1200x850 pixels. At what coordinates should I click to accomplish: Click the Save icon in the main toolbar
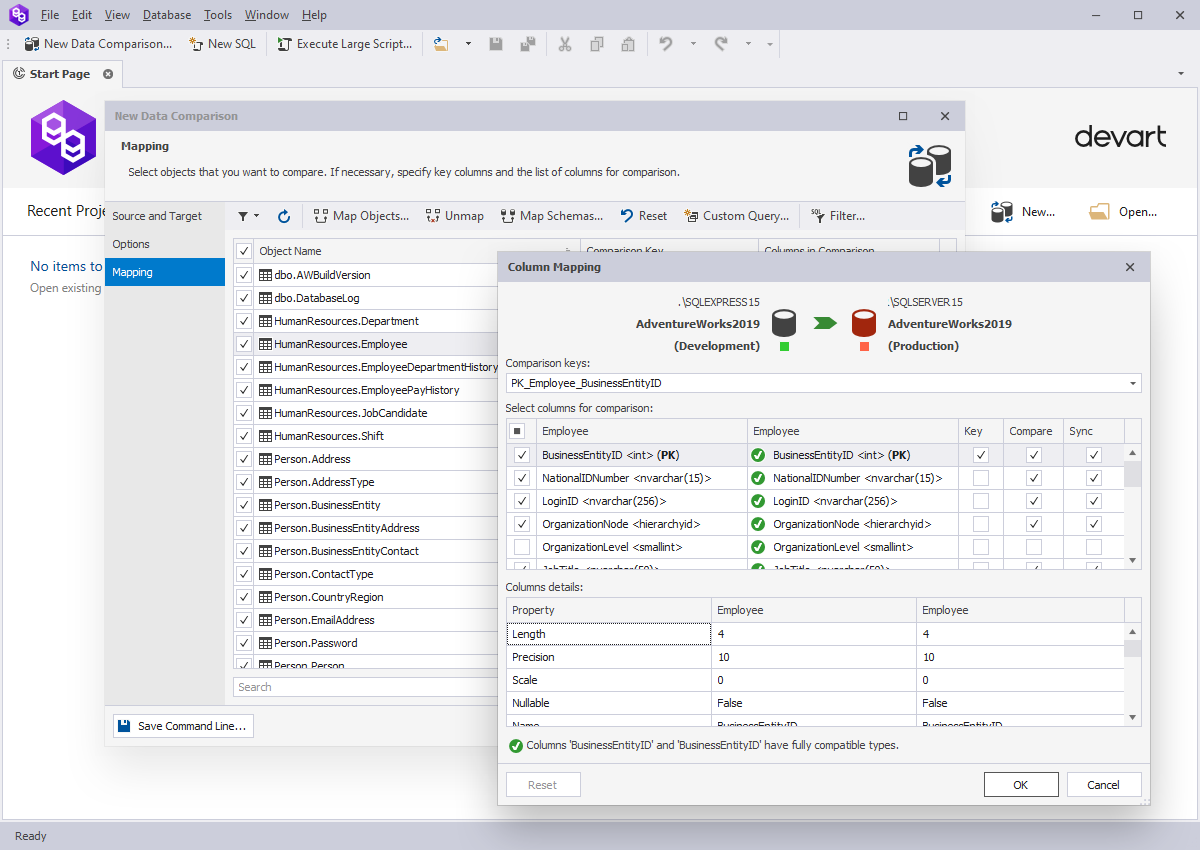[496, 44]
